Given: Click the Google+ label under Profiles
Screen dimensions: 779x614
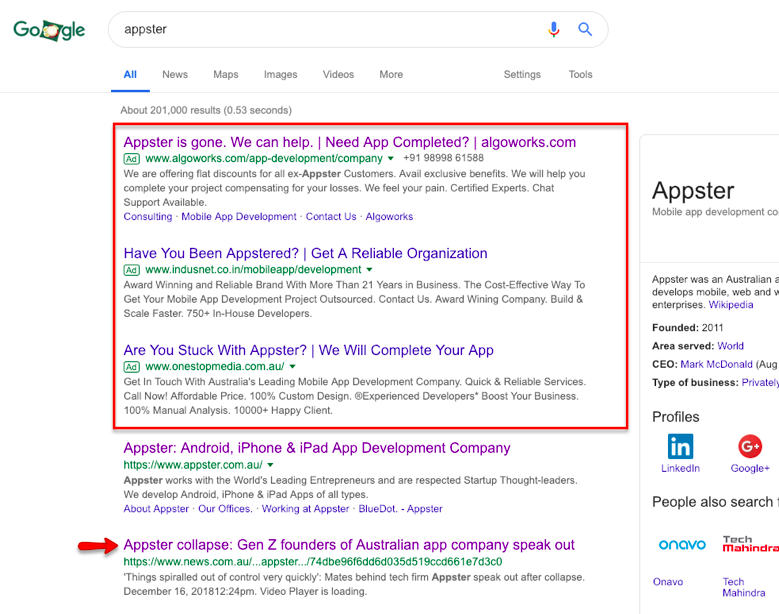Looking at the screenshot, I should (x=750, y=468).
